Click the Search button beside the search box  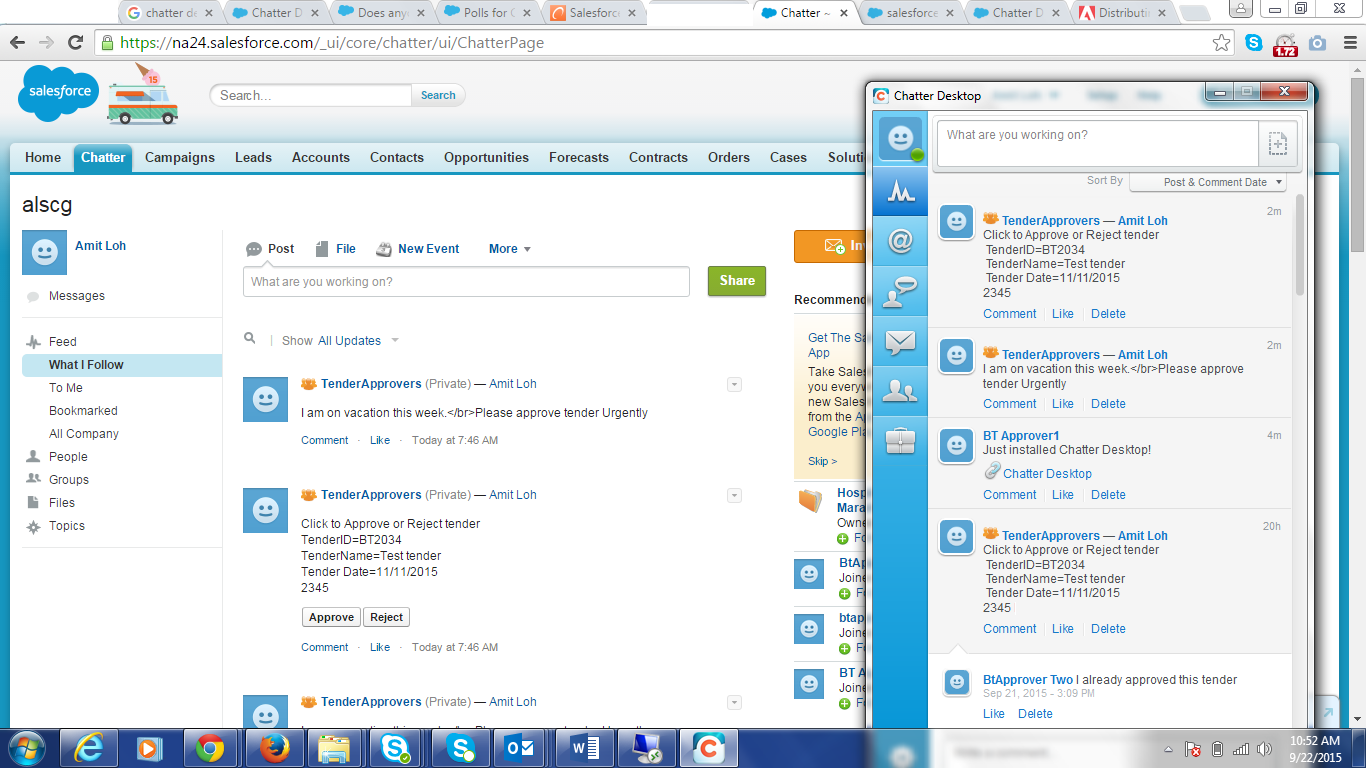[438, 95]
